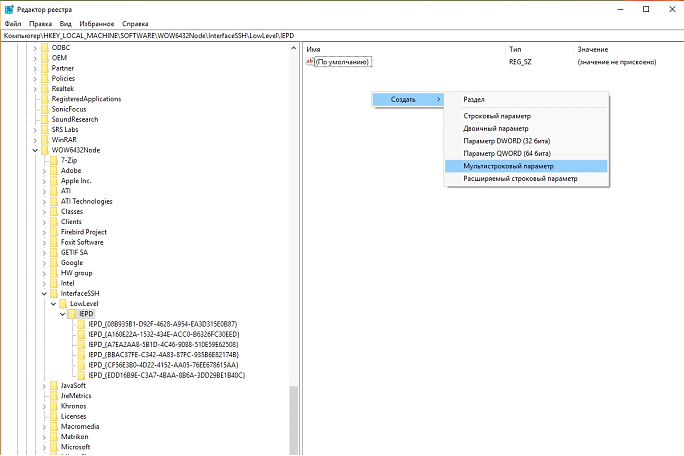Viewport: 684px width, 456px height.
Task: Click the Firebird Project folder icon
Action: (54, 231)
